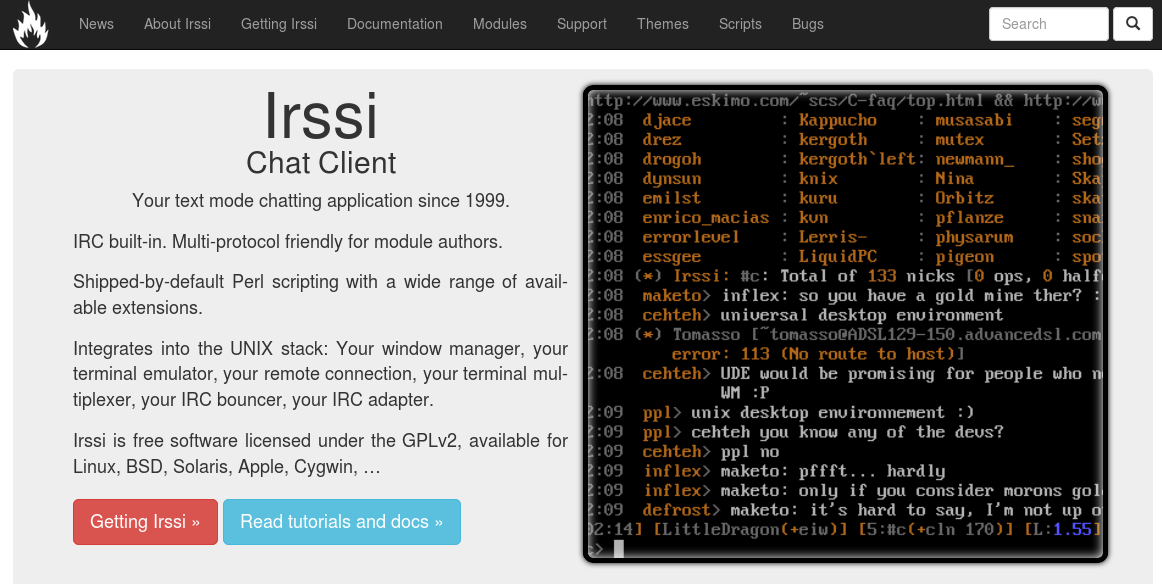
Task: Go to Getting Irssi in navbar
Action: [279, 24]
